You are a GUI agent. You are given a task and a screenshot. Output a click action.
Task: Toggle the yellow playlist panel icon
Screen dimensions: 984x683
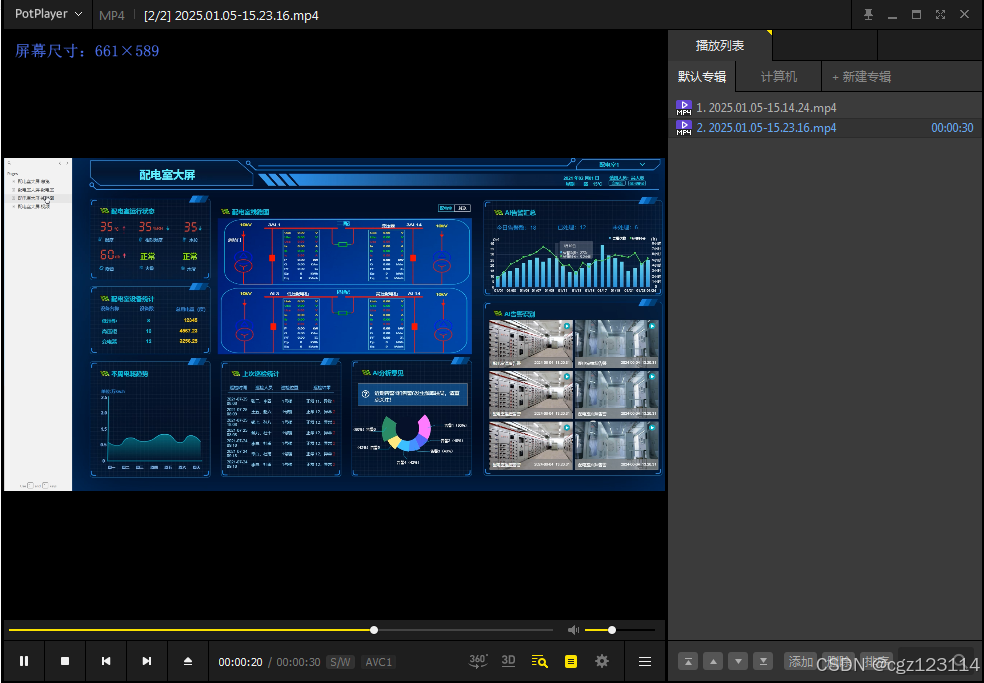[x=570, y=661]
